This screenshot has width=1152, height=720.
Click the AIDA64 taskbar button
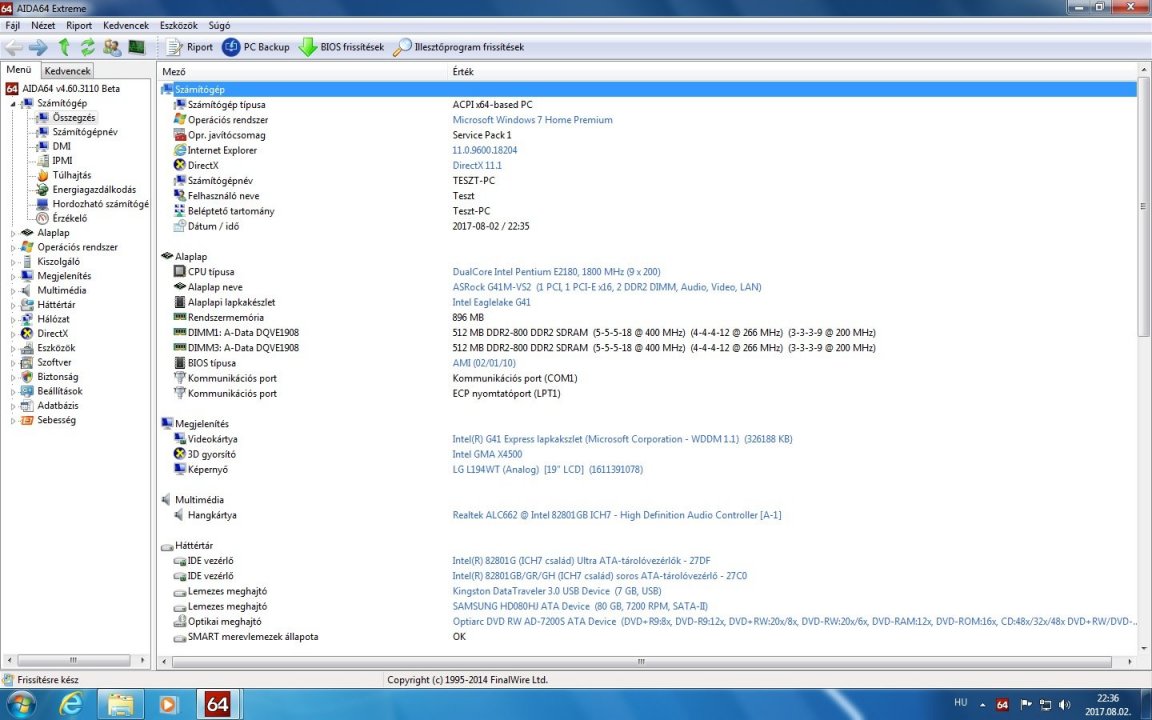(217, 705)
